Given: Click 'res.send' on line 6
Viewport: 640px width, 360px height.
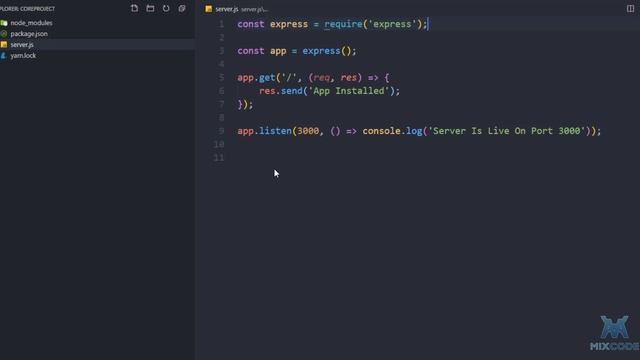Looking at the screenshot, I should coord(281,91).
